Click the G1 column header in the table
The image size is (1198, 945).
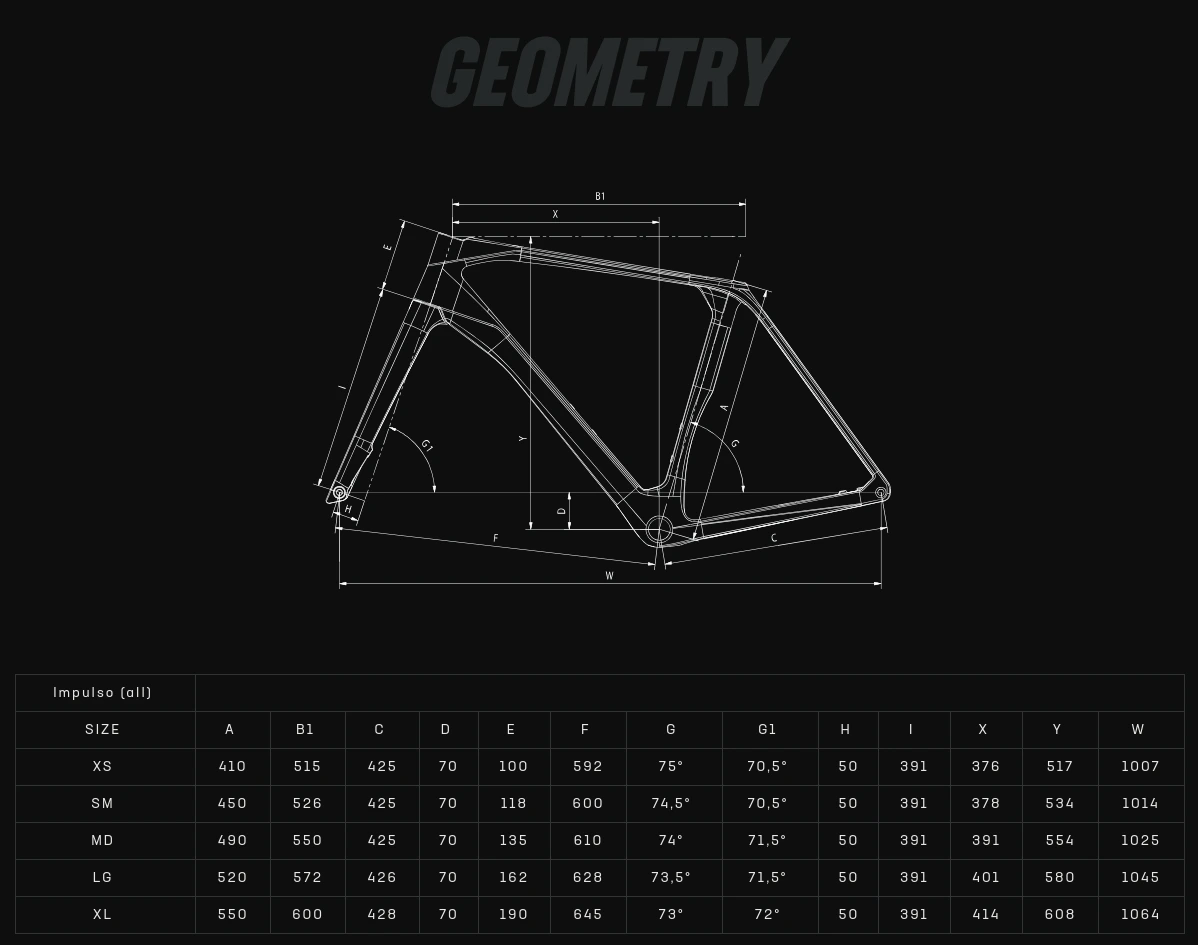point(767,729)
